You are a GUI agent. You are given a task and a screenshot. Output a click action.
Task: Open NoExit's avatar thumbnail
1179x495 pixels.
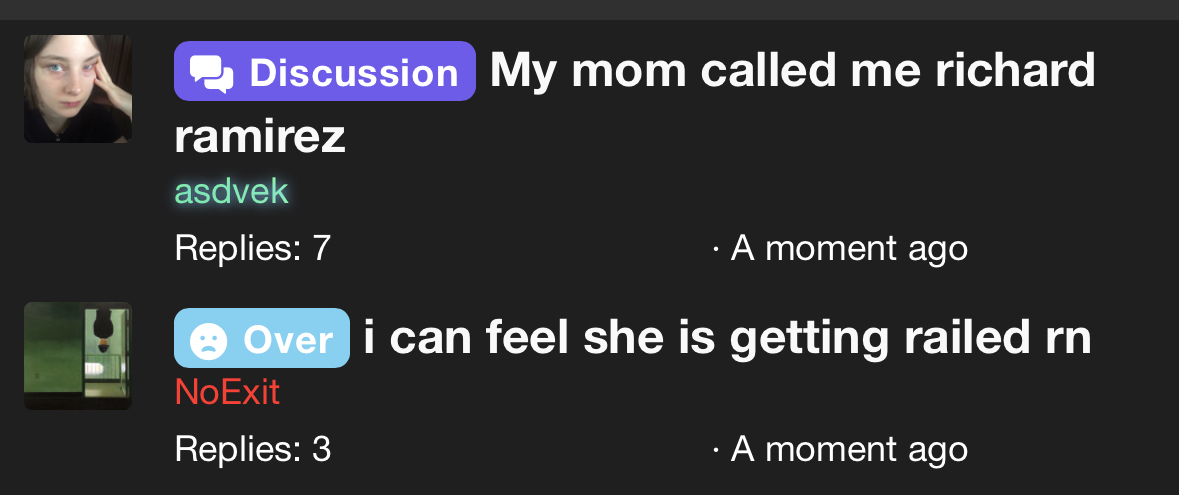tap(78, 356)
